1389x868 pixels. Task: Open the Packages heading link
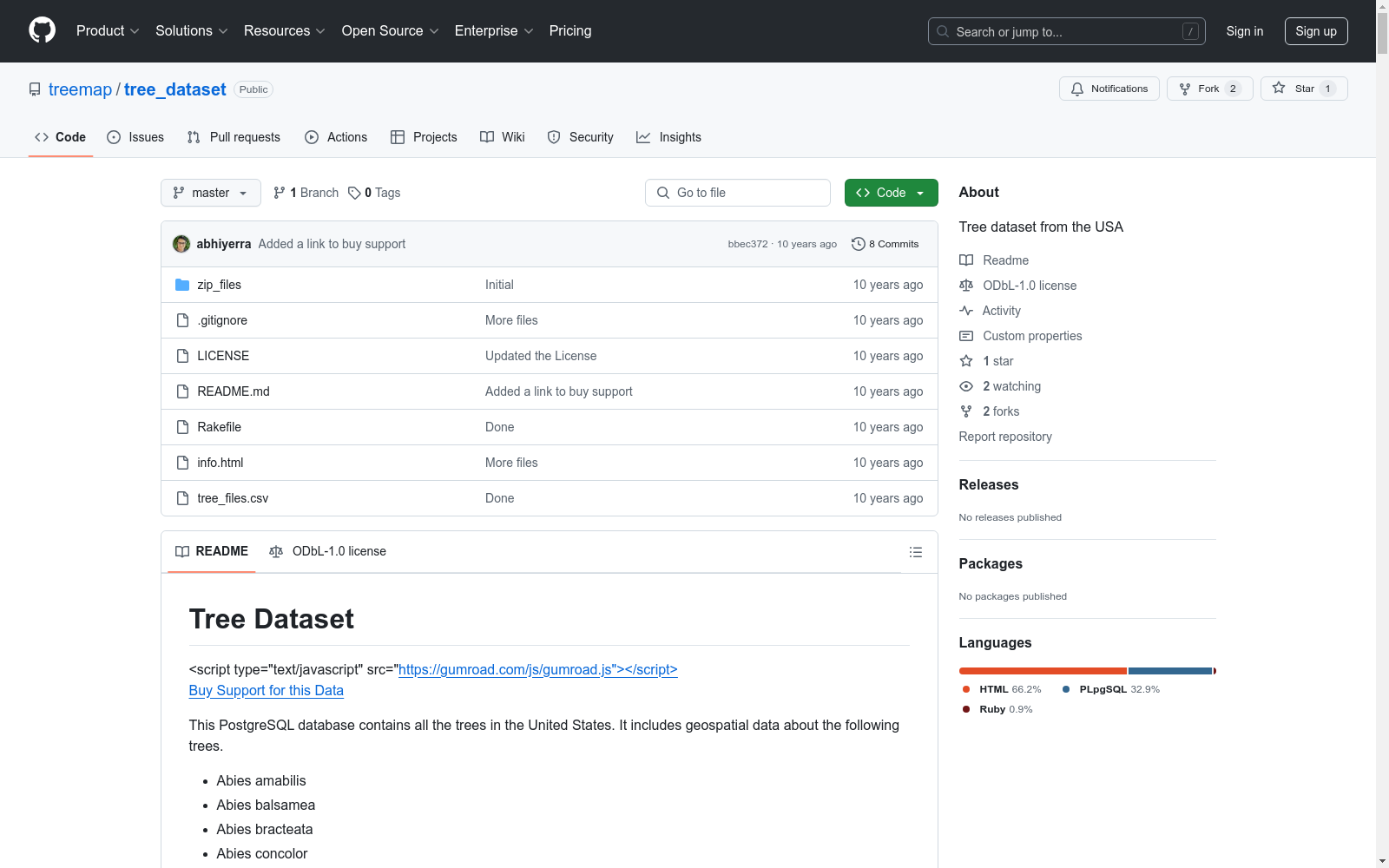pyautogui.click(x=991, y=564)
